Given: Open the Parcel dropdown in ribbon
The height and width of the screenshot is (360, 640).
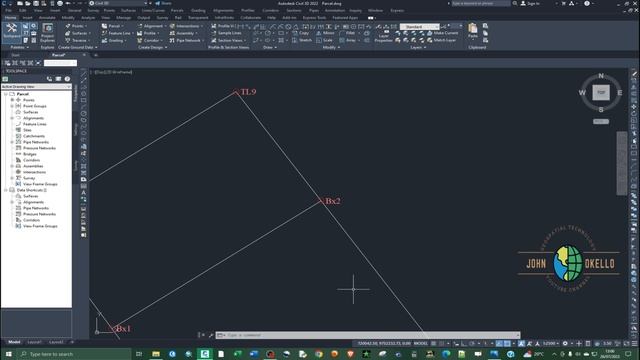Looking at the screenshot, I should pos(113,26).
